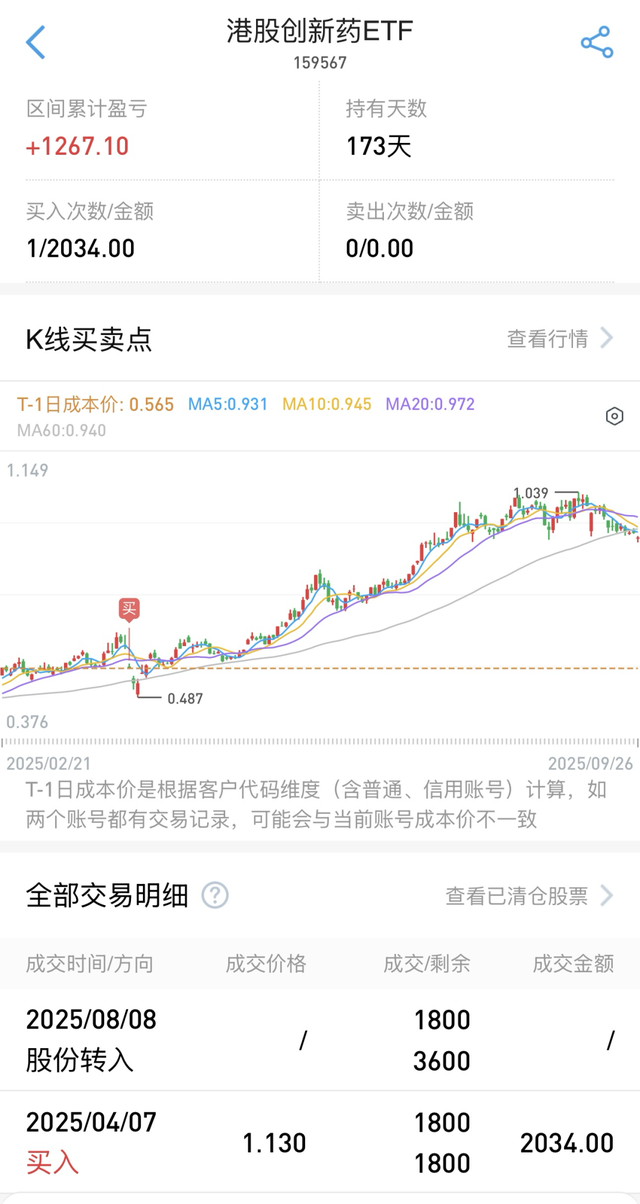Tap the T-1日成本价 cost label
Viewport: 640px width, 1204px height.
(x=95, y=405)
